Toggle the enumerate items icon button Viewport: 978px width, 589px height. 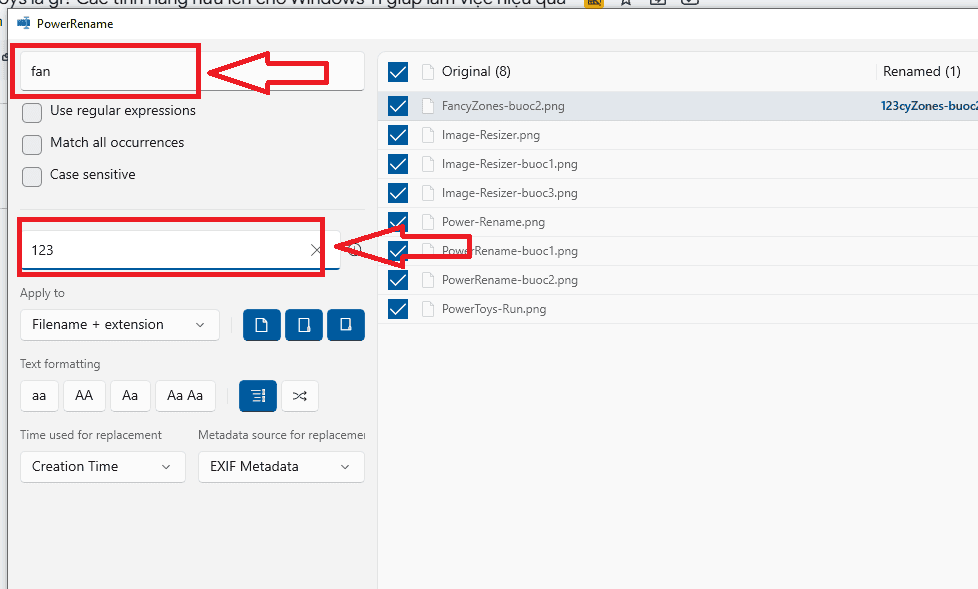[258, 396]
